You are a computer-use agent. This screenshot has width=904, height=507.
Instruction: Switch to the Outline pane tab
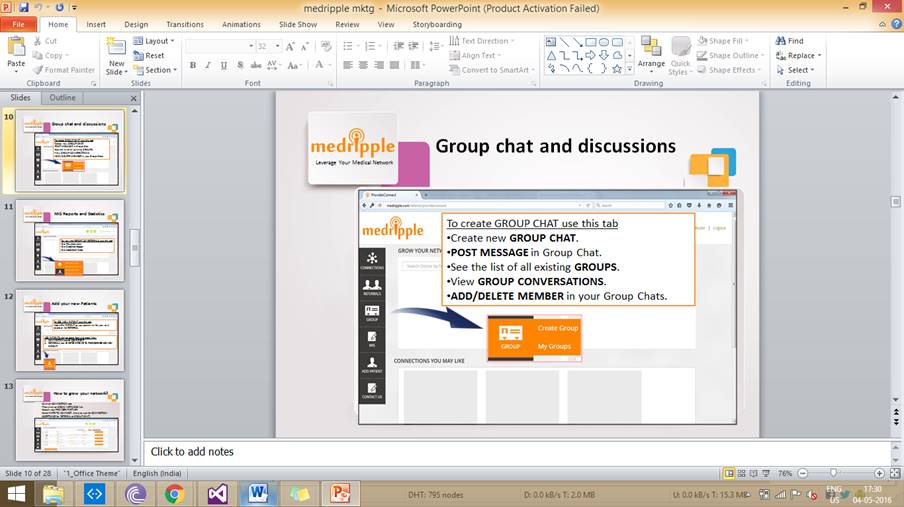pos(63,98)
